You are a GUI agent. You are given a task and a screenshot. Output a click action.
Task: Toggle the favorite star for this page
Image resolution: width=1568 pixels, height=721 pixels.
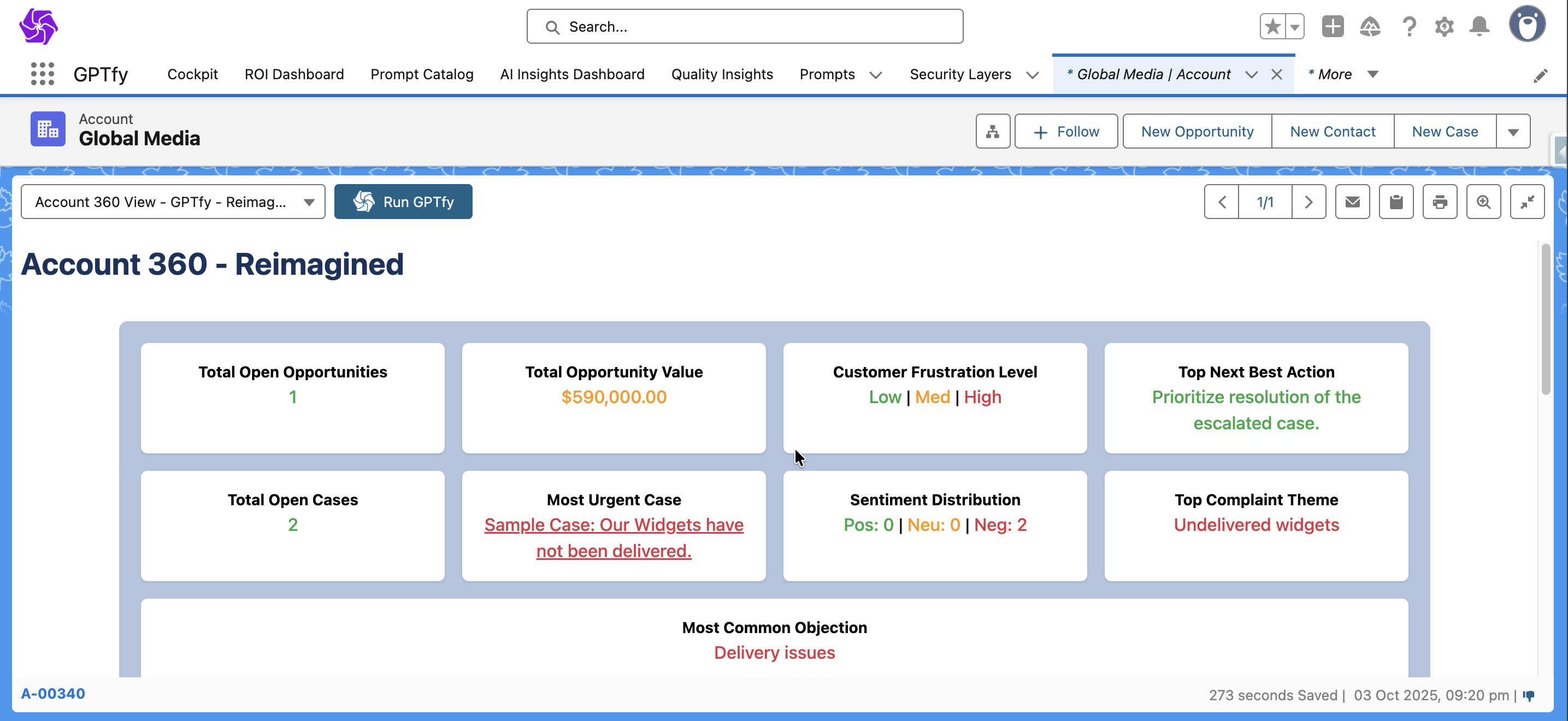pyautogui.click(x=1272, y=27)
